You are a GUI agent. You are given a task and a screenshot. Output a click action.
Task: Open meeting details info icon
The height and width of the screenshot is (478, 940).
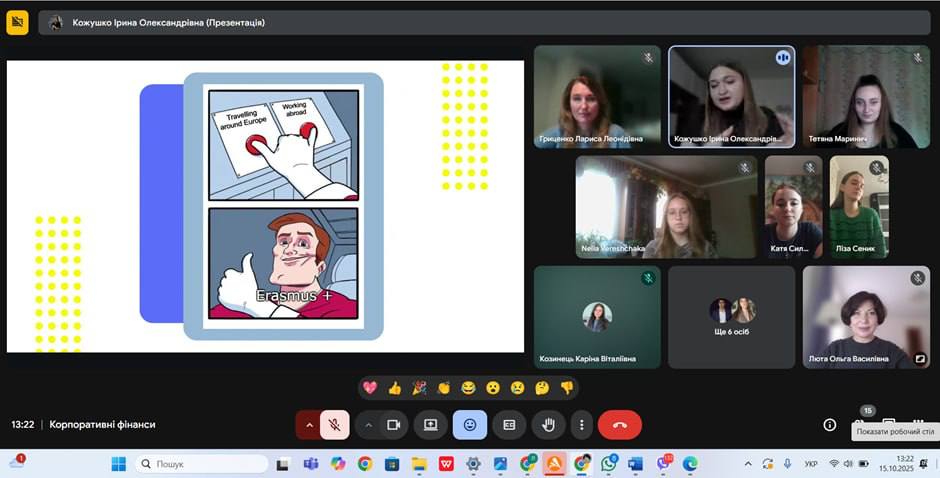coord(829,425)
